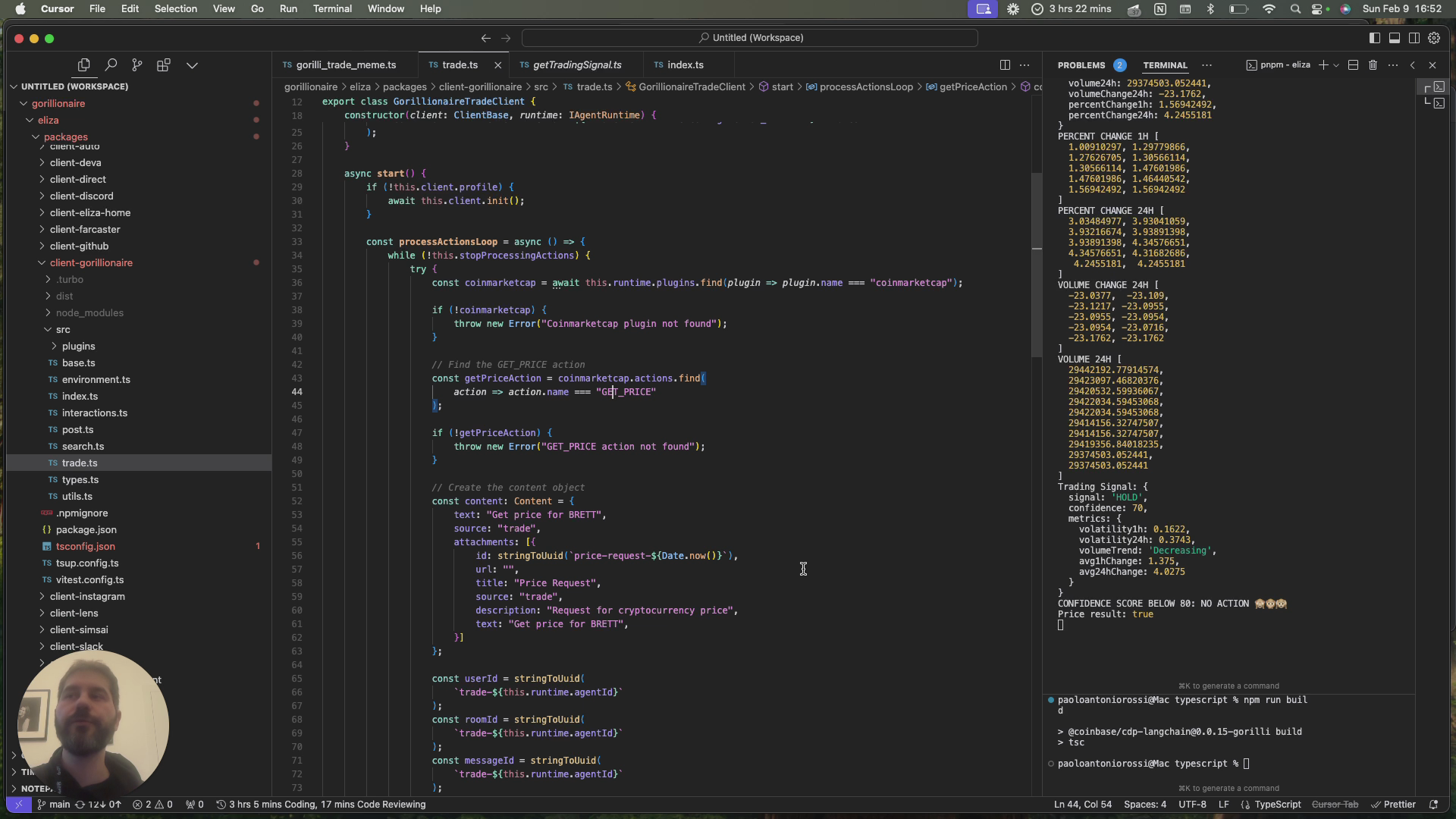Switch to getTradingSignal.ts tab
The width and height of the screenshot is (1456, 819).
[577, 65]
